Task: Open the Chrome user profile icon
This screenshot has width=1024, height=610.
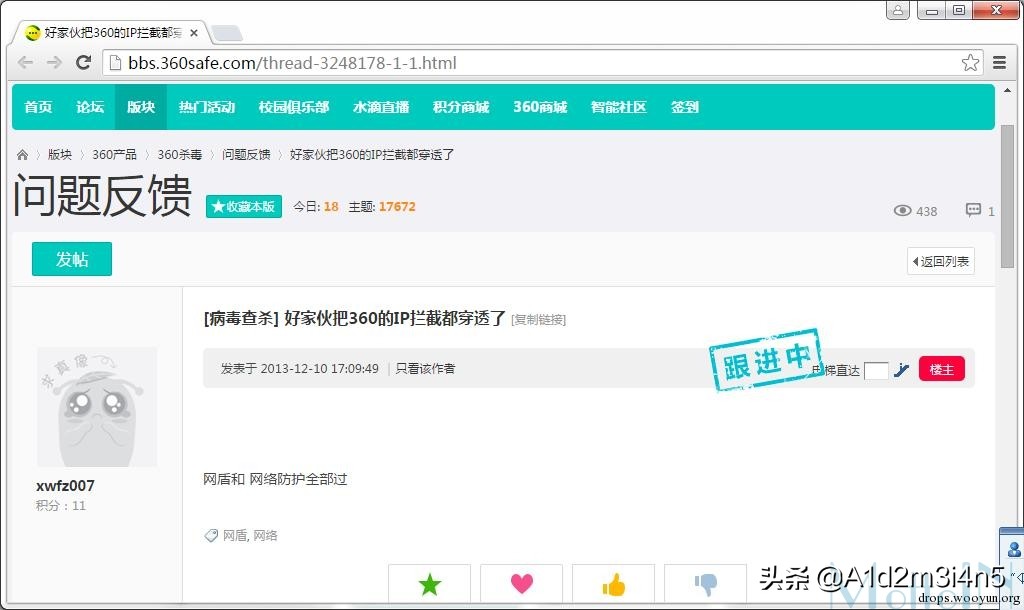Action: (898, 10)
